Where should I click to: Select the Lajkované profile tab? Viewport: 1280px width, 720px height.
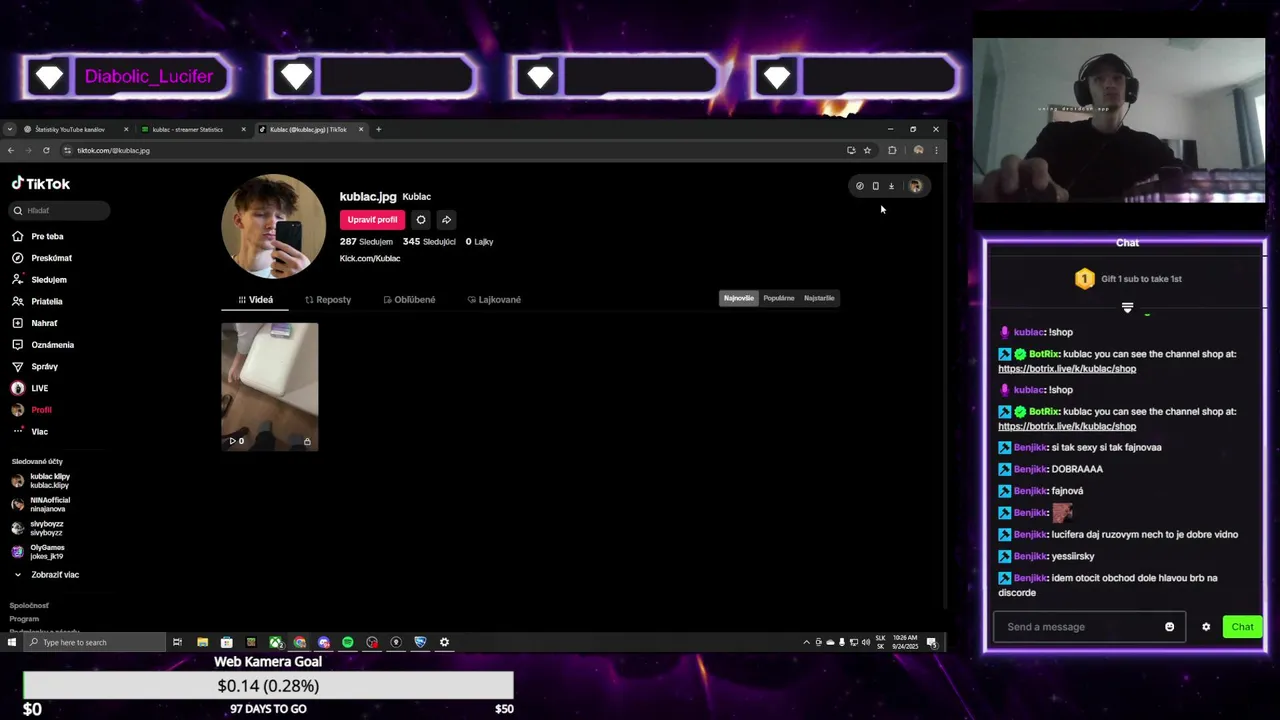pos(494,300)
